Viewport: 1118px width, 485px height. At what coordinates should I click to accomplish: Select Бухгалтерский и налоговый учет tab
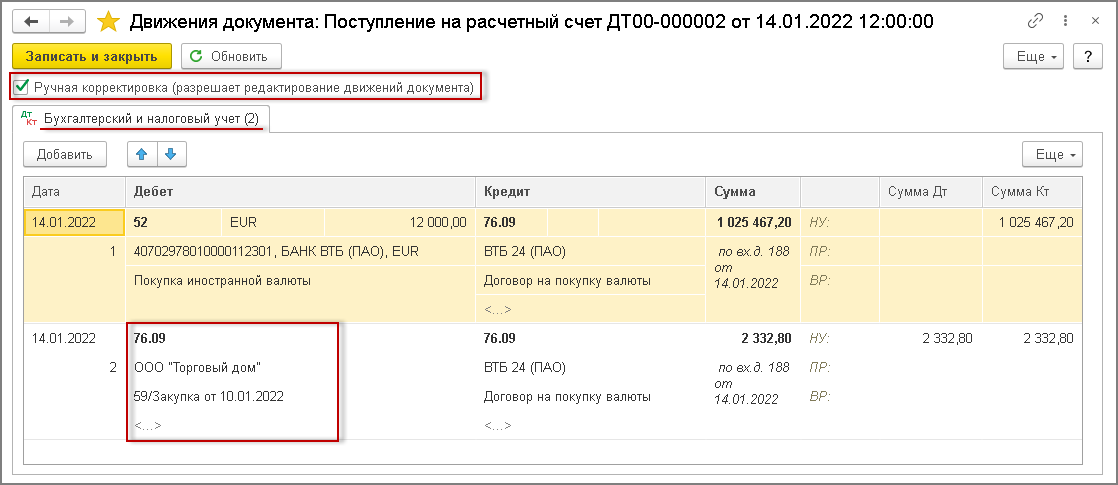point(150,120)
